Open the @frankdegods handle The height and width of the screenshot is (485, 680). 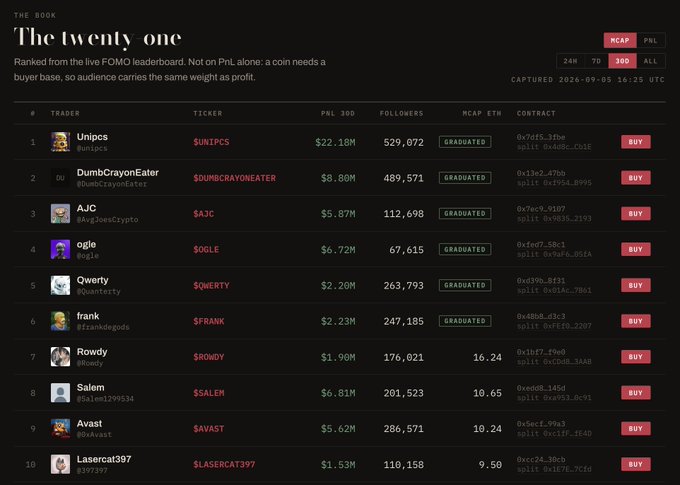(103, 327)
